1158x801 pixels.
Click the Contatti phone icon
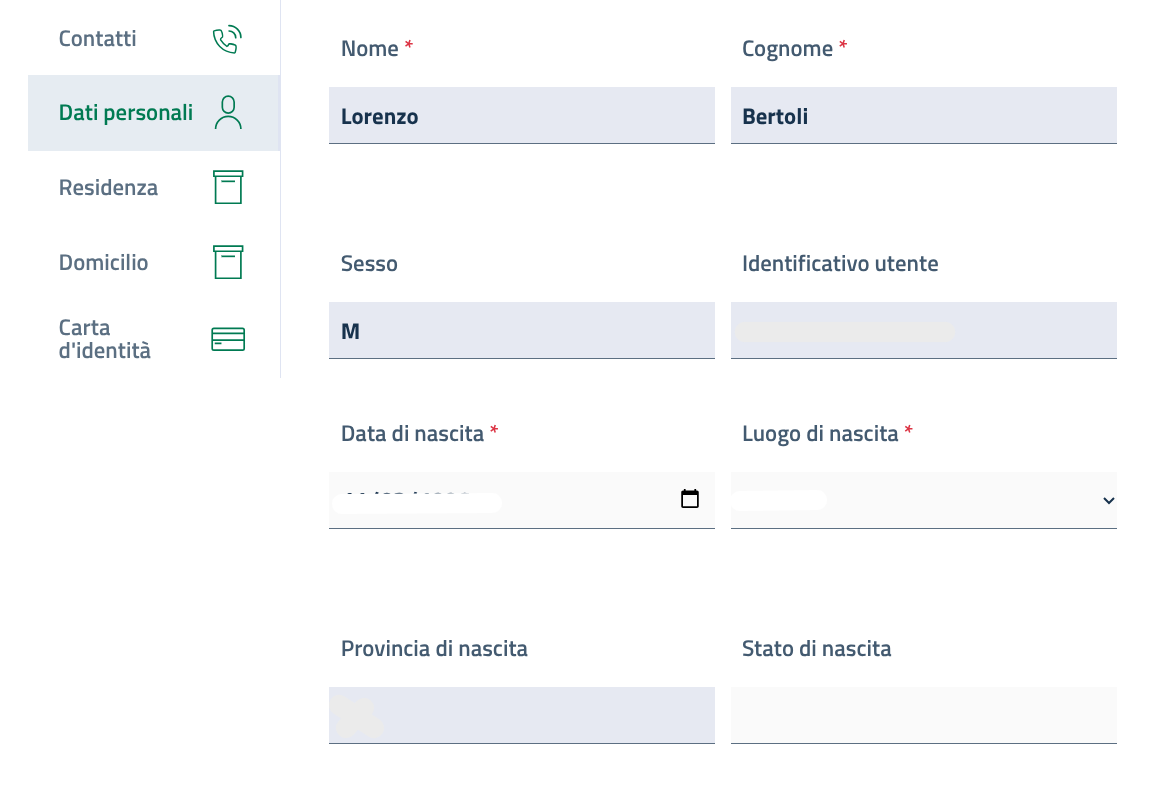coord(228,40)
